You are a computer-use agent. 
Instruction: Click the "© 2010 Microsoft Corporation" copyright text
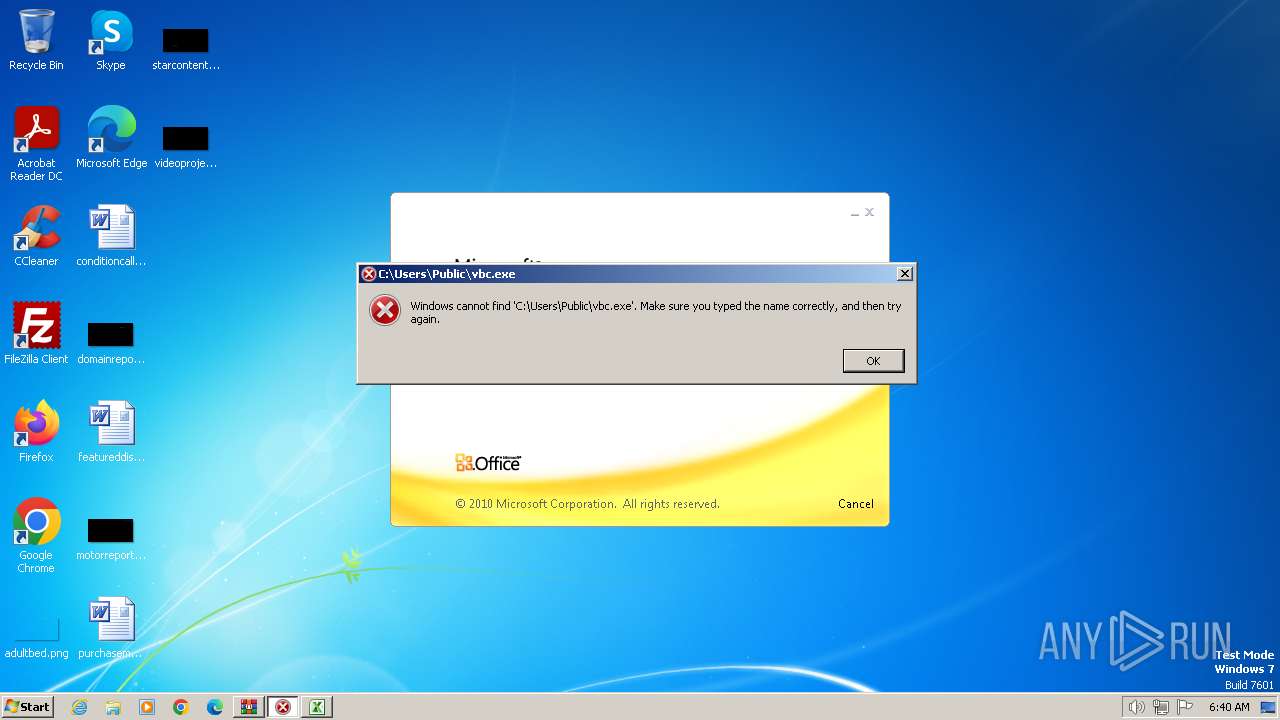pos(587,504)
